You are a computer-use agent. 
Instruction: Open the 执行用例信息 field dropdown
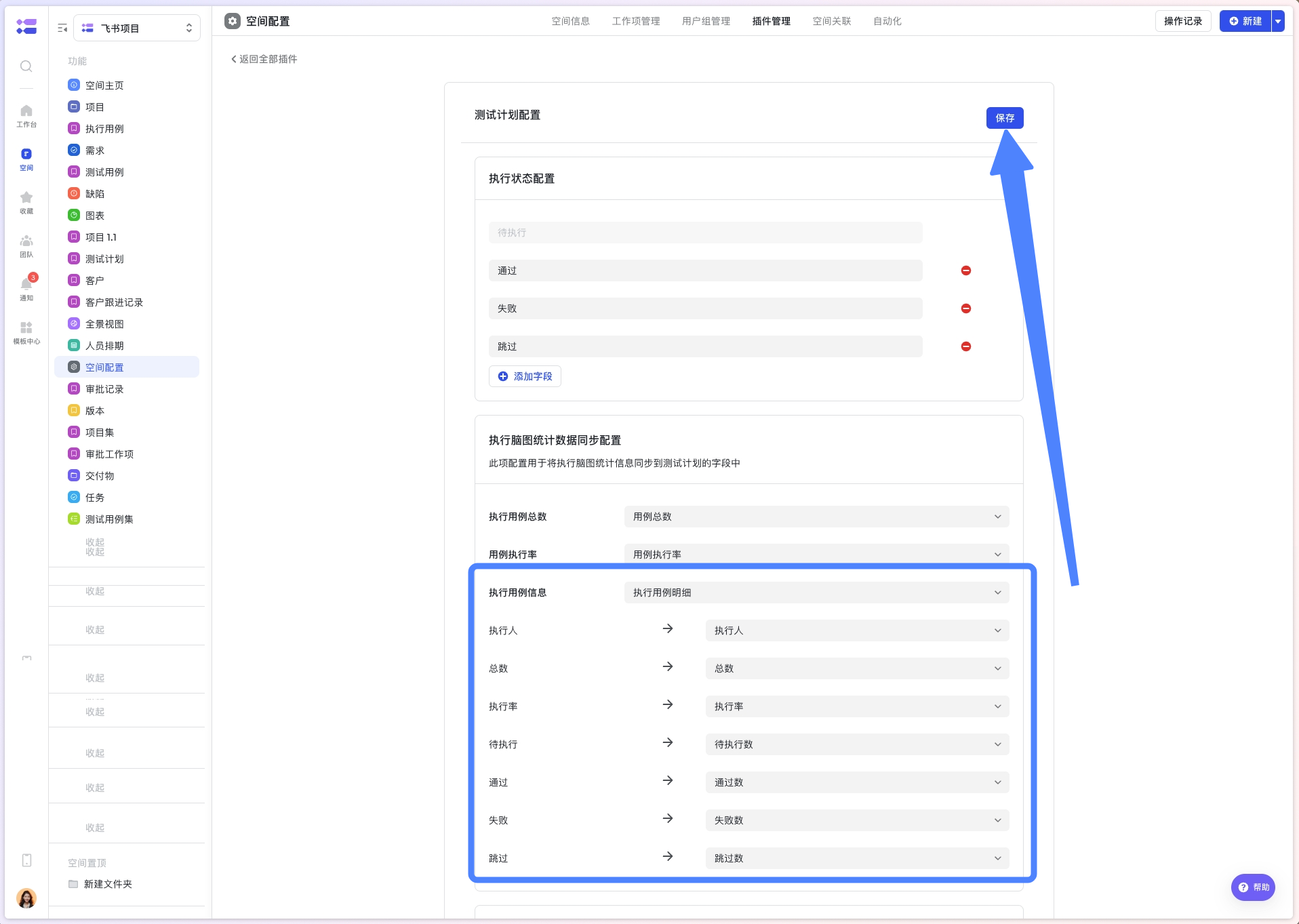click(x=816, y=592)
